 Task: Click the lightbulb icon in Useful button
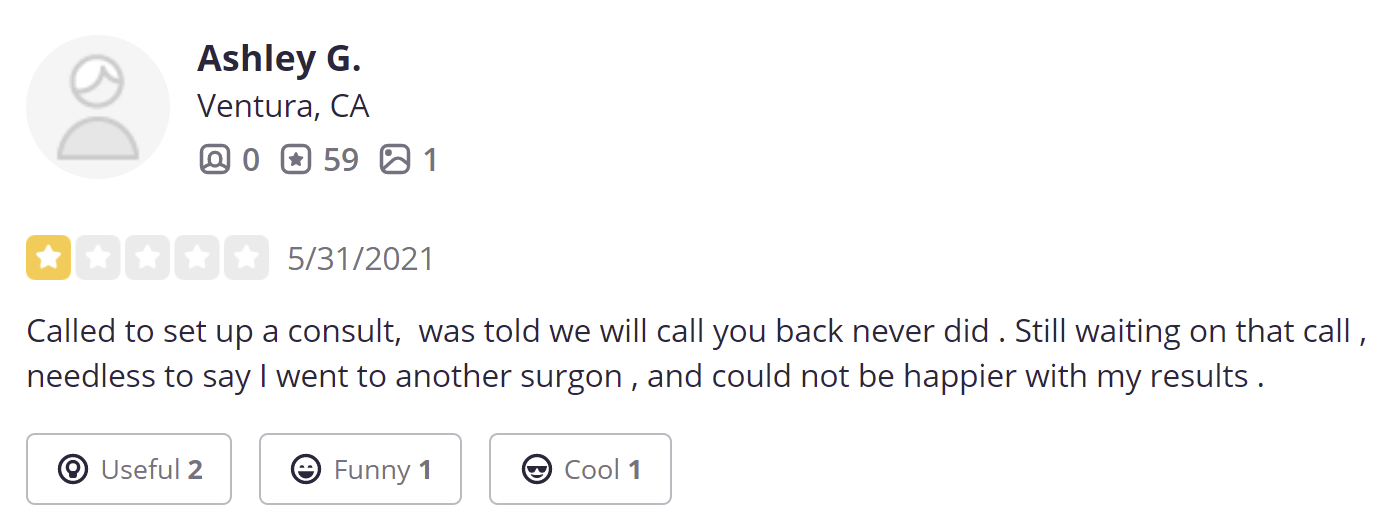pyautogui.click(x=73, y=469)
